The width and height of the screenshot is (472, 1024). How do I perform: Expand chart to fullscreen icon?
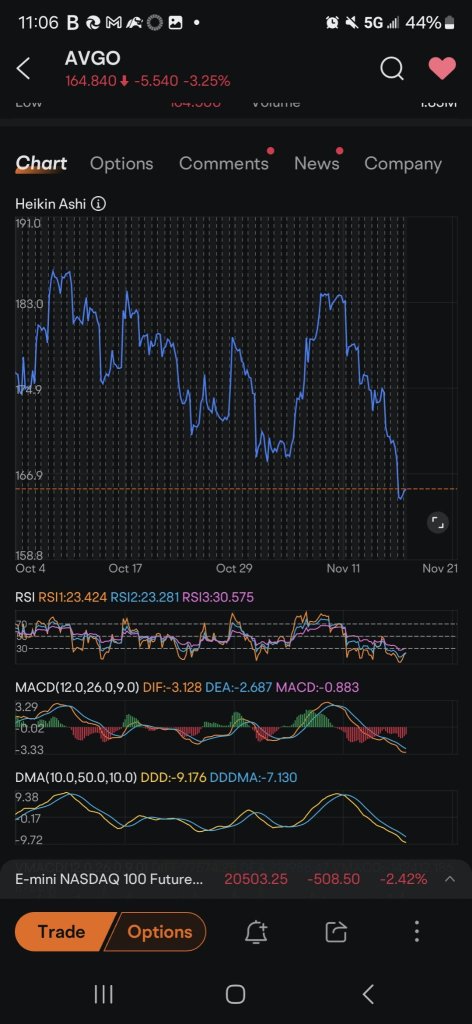[x=437, y=522]
